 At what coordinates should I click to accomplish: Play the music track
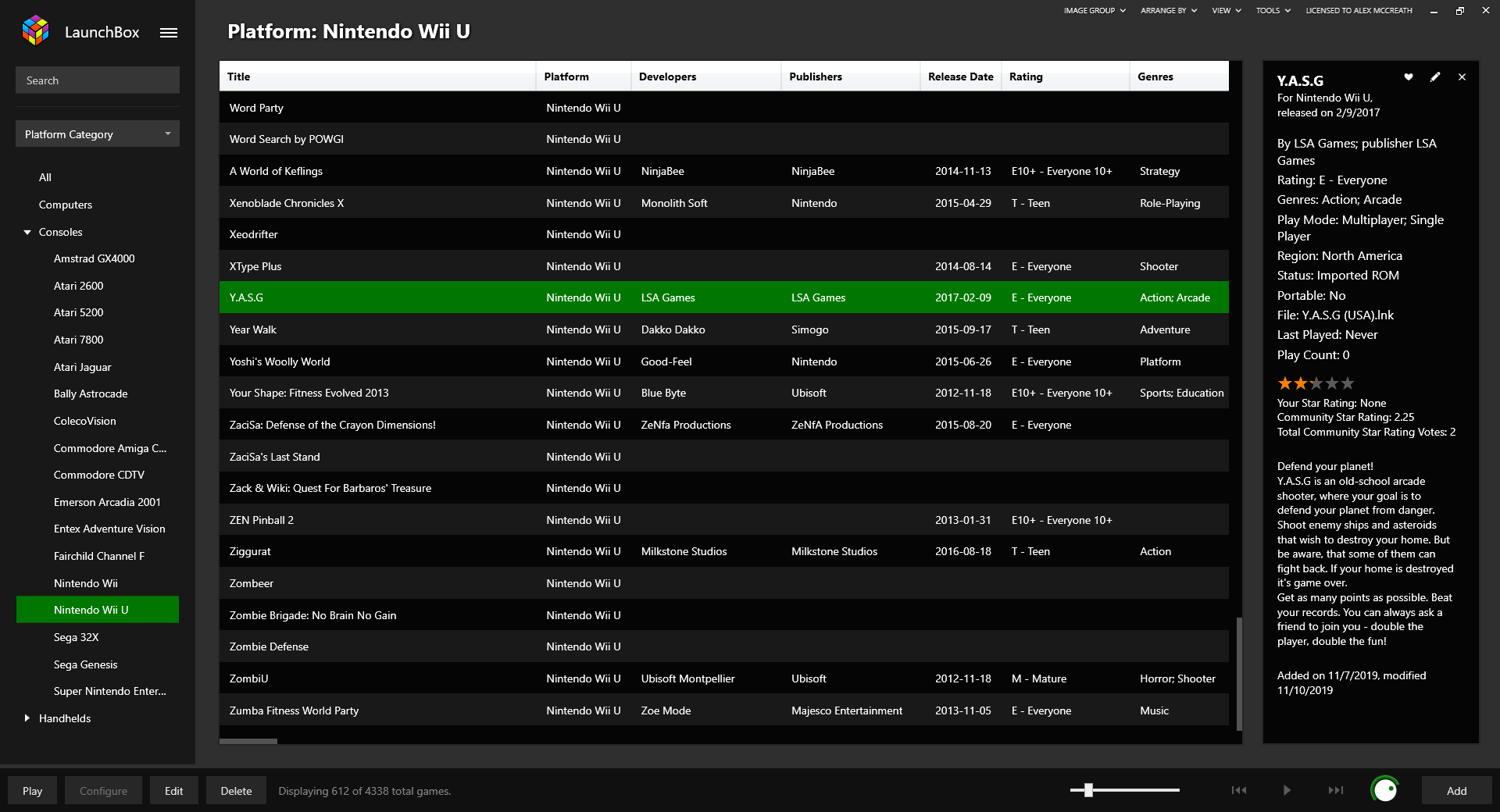click(1287, 790)
